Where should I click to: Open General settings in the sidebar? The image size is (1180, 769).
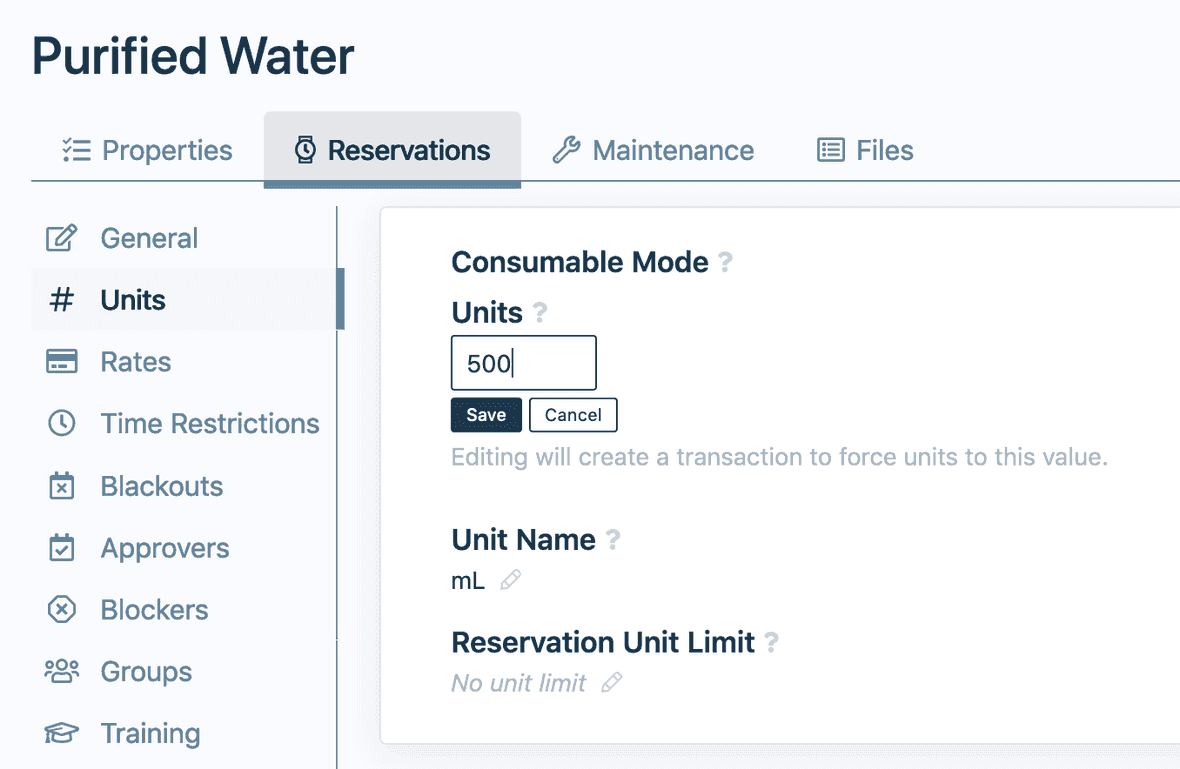[x=149, y=238]
